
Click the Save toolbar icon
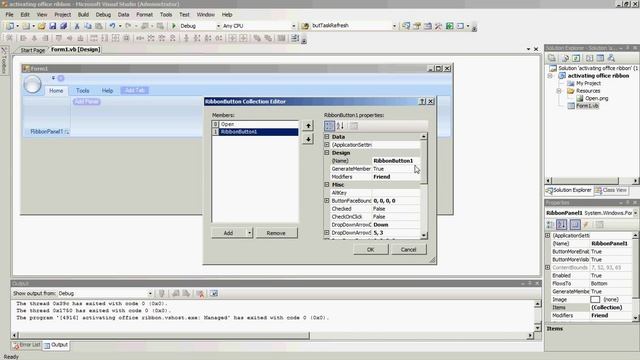(52, 26)
